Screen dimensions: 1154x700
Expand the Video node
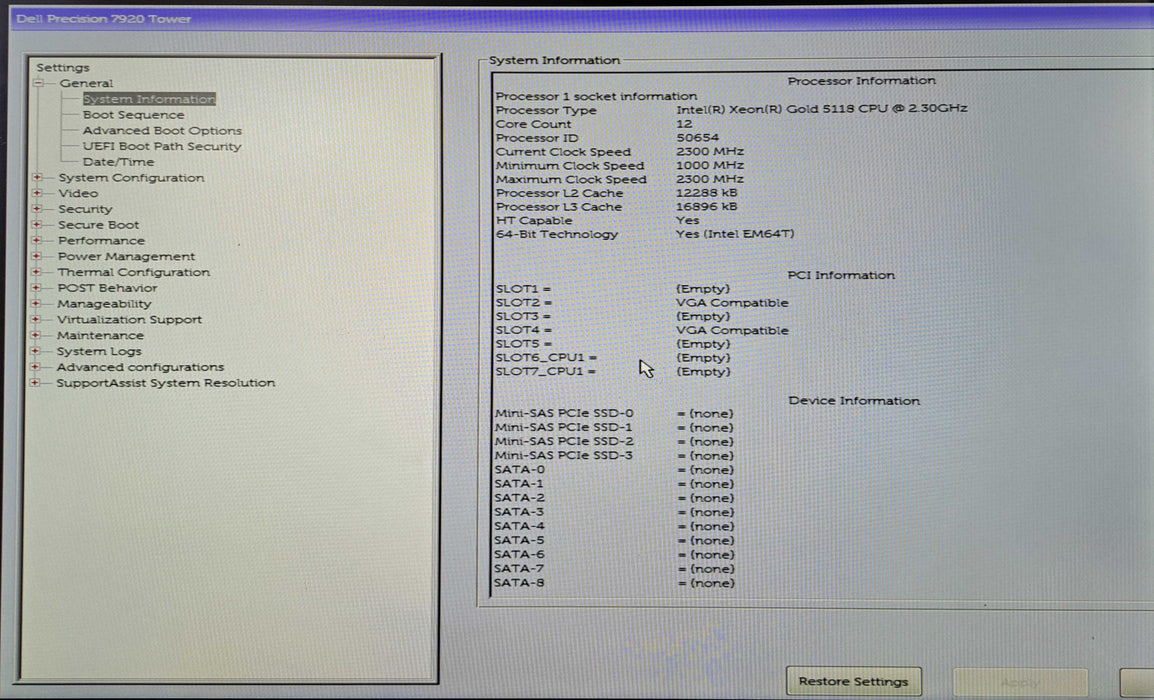[37, 193]
